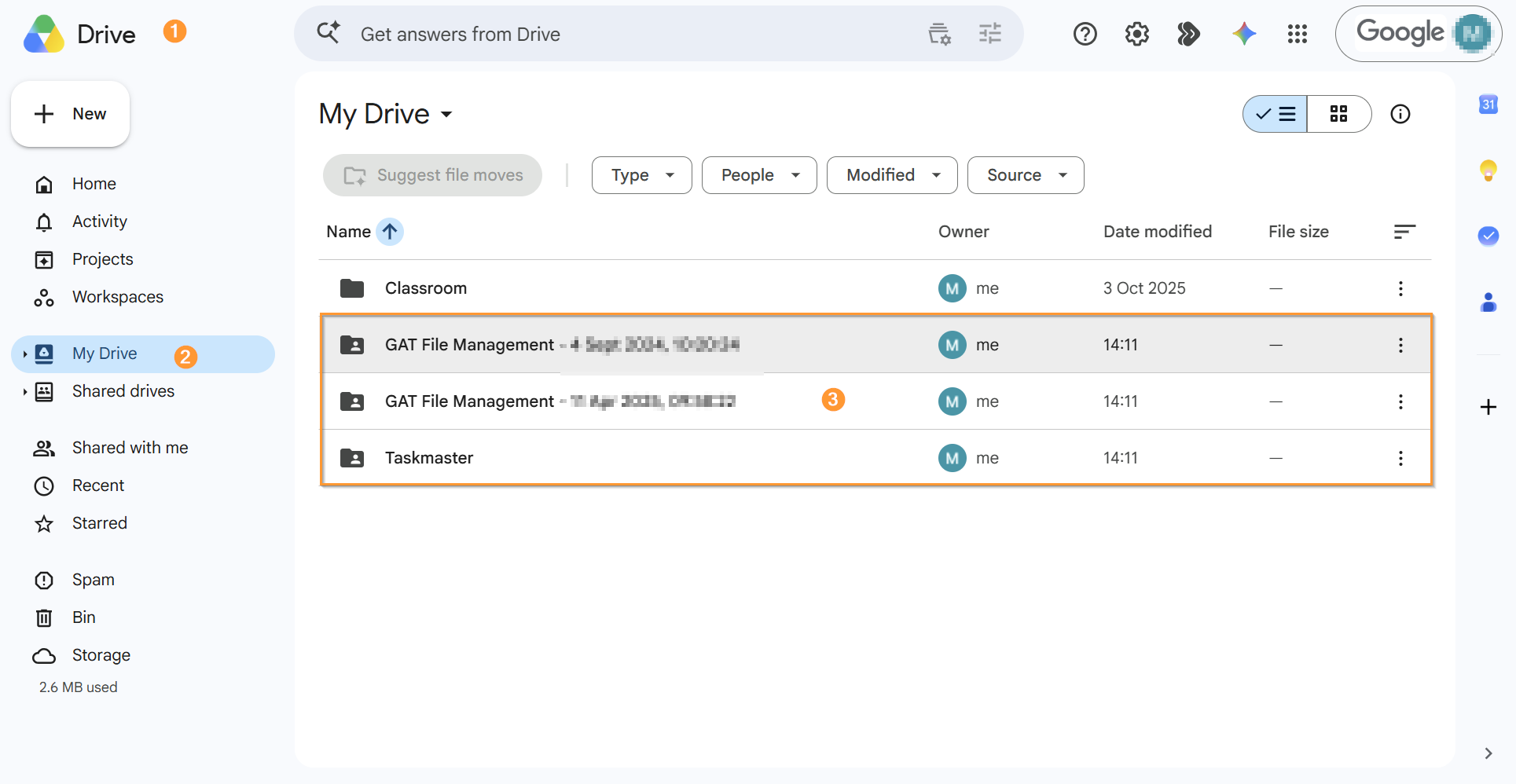The image size is (1516, 784).
Task: Select the Classroom folder row
Action: coord(875,288)
